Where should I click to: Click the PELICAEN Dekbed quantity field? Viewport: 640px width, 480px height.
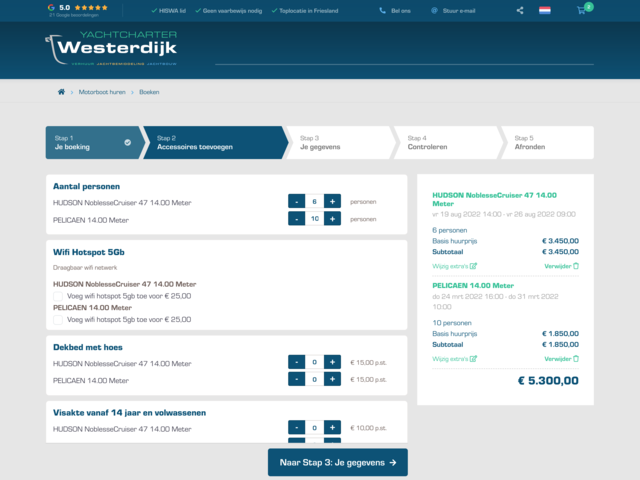point(314,380)
